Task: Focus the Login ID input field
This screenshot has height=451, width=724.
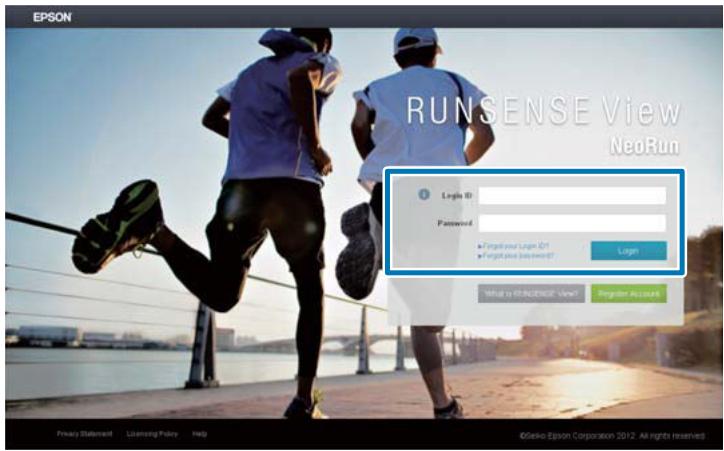Action: 572,196
